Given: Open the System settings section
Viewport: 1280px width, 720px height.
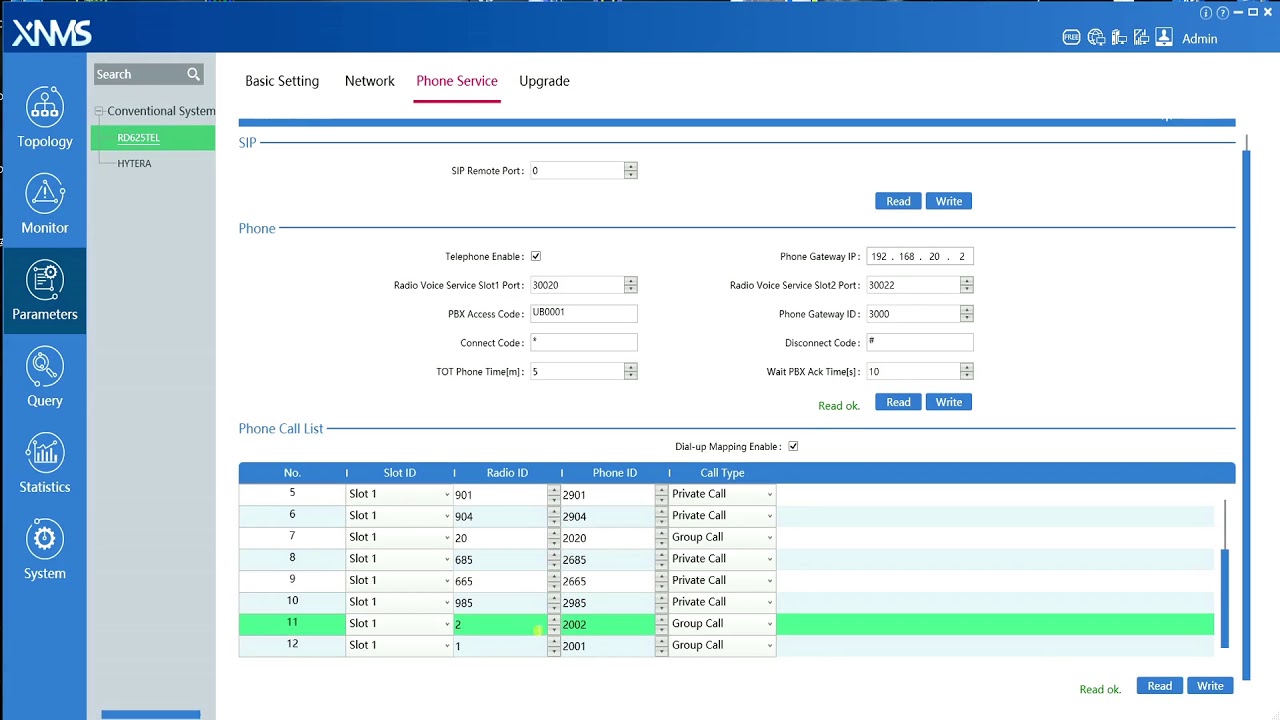Looking at the screenshot, I should click(44, 550).
